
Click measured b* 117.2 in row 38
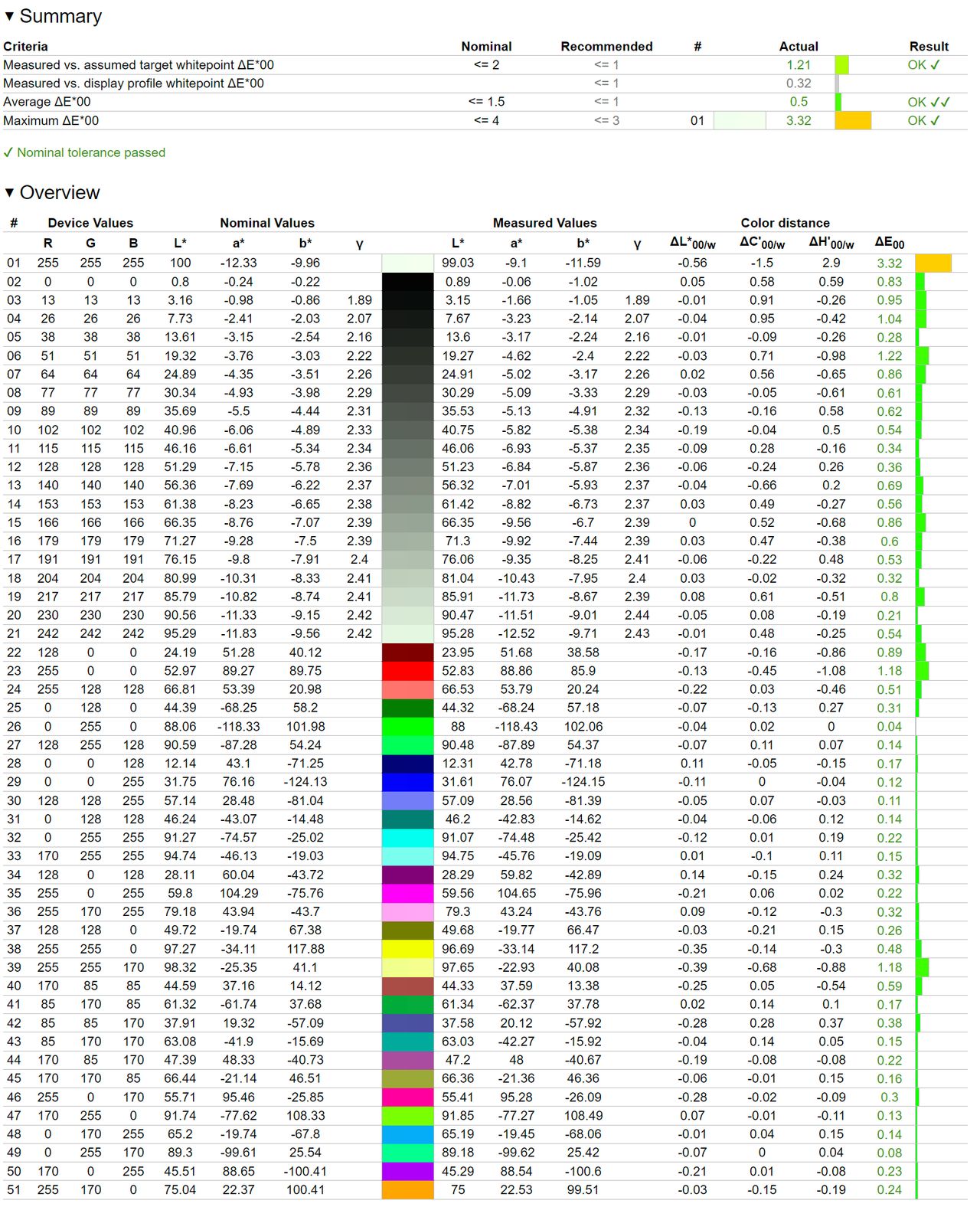coord(583,949)
